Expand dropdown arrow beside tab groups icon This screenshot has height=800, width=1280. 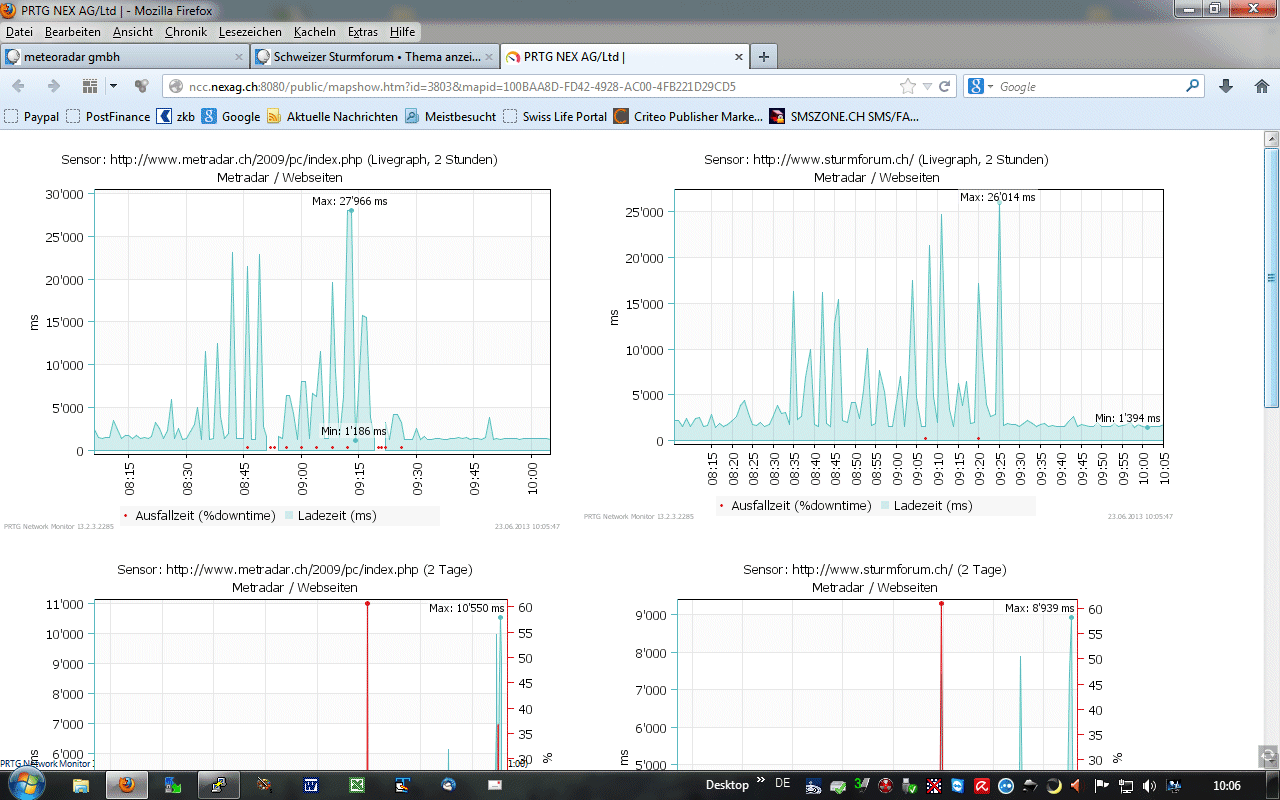coord(113,86)
